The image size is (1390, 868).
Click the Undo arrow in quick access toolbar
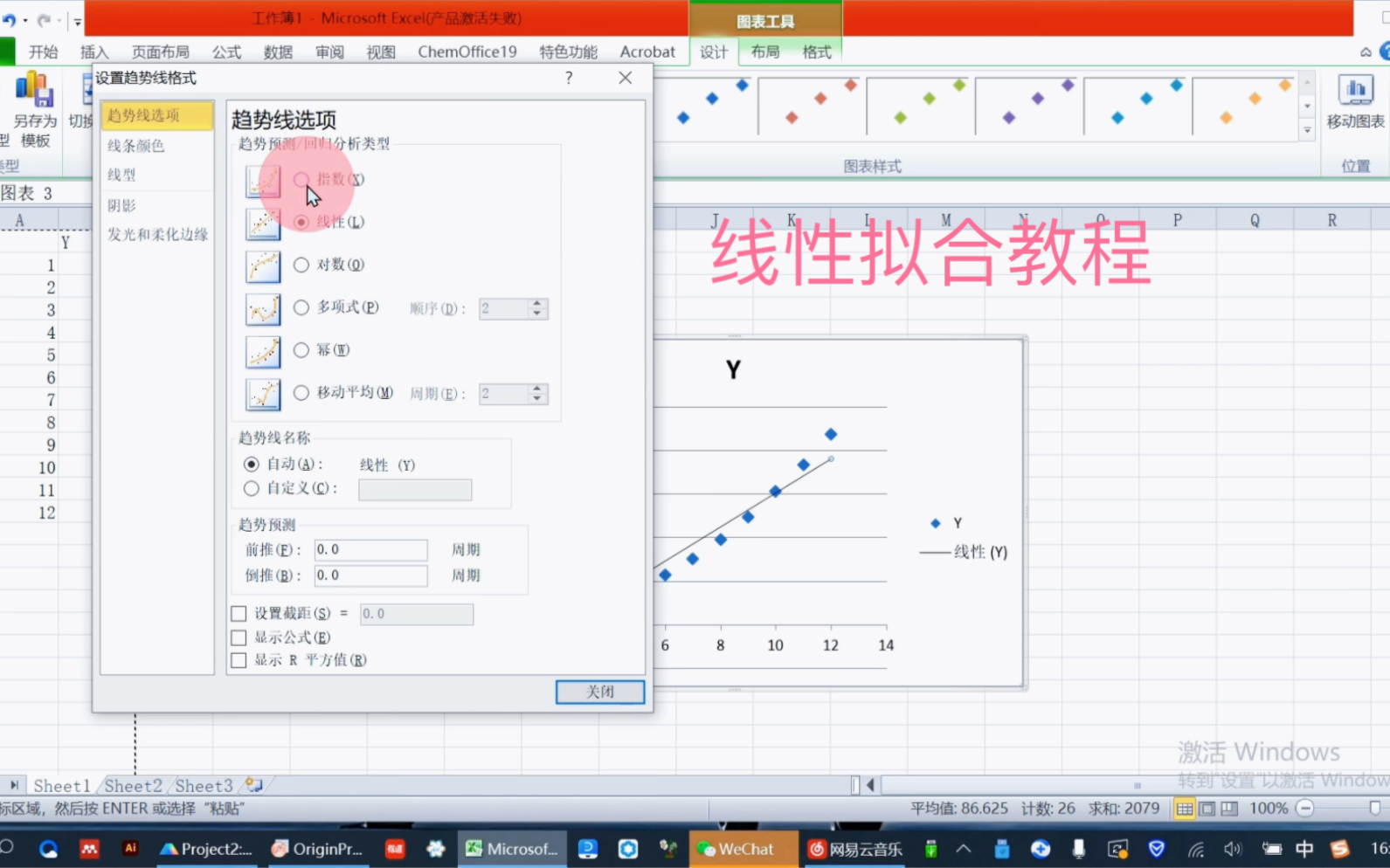[9, 20]
